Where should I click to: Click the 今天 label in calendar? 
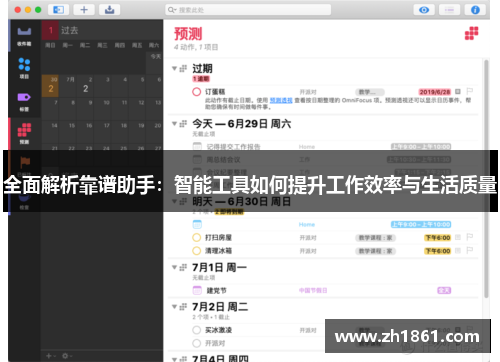click(x=155, y=56)
